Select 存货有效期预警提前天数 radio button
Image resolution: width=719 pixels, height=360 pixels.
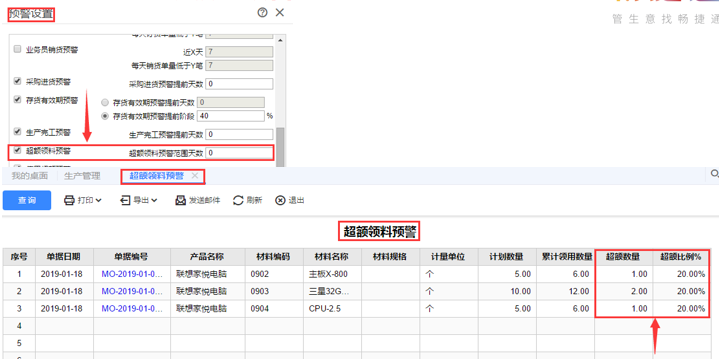tap(105, 103)
